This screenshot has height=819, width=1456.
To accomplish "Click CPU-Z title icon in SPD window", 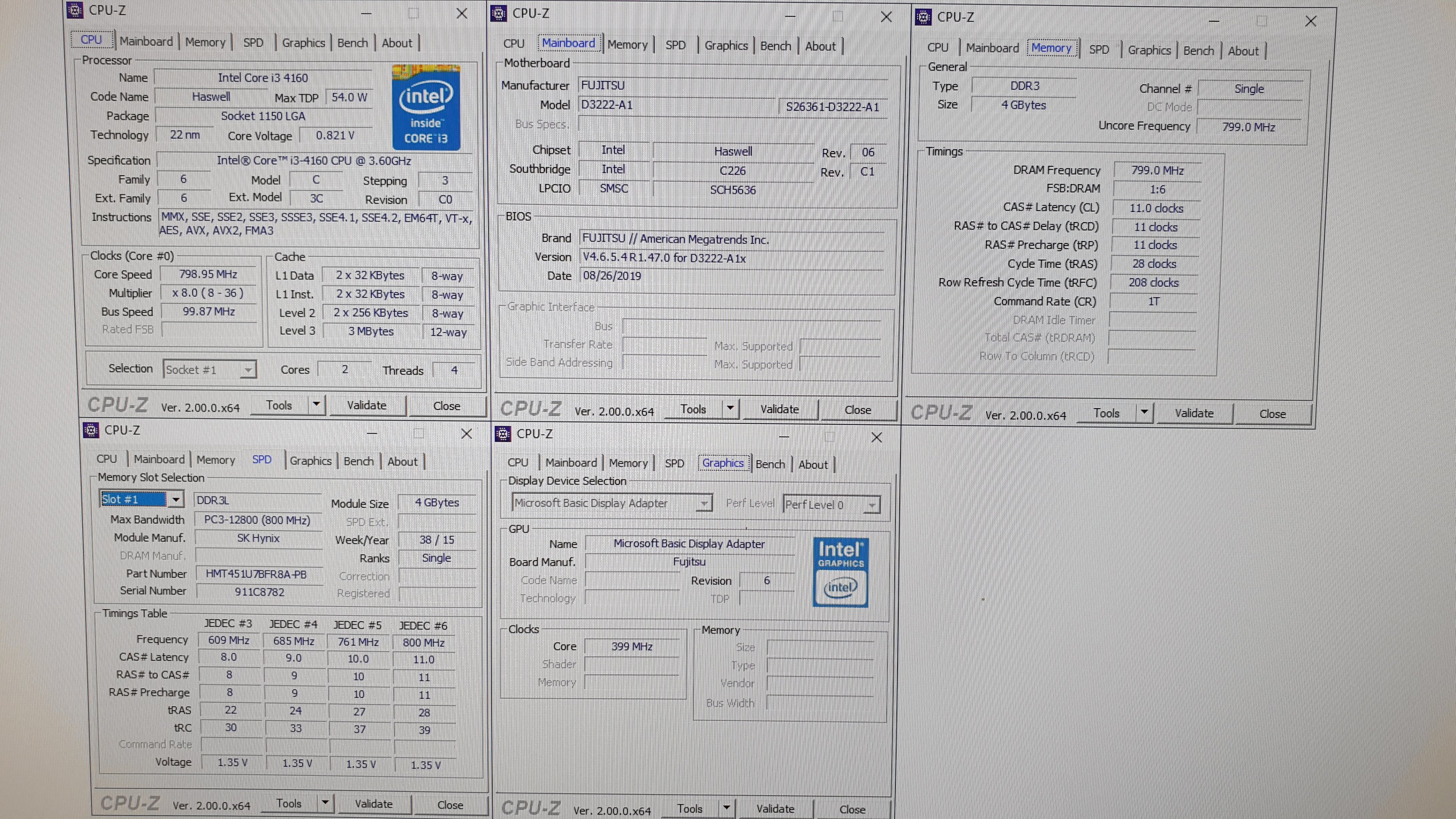I will [x=91, y=430].
